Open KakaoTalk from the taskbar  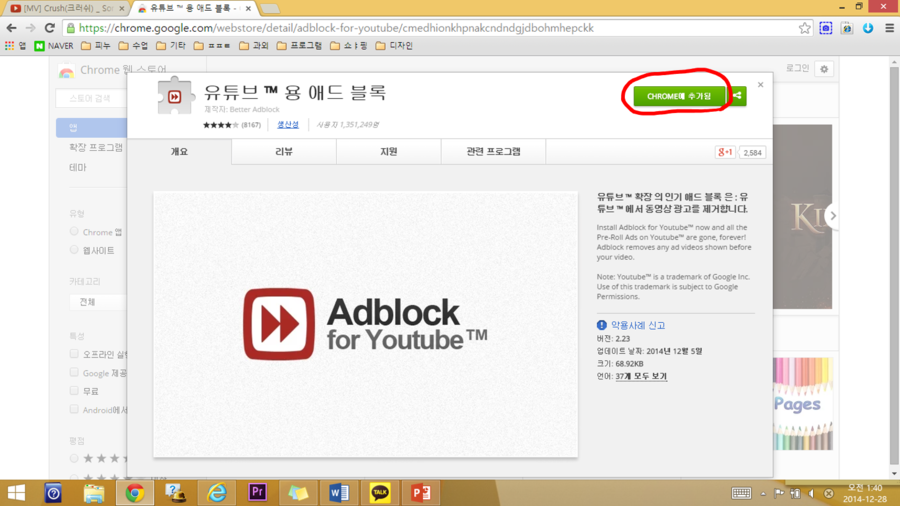379,493
